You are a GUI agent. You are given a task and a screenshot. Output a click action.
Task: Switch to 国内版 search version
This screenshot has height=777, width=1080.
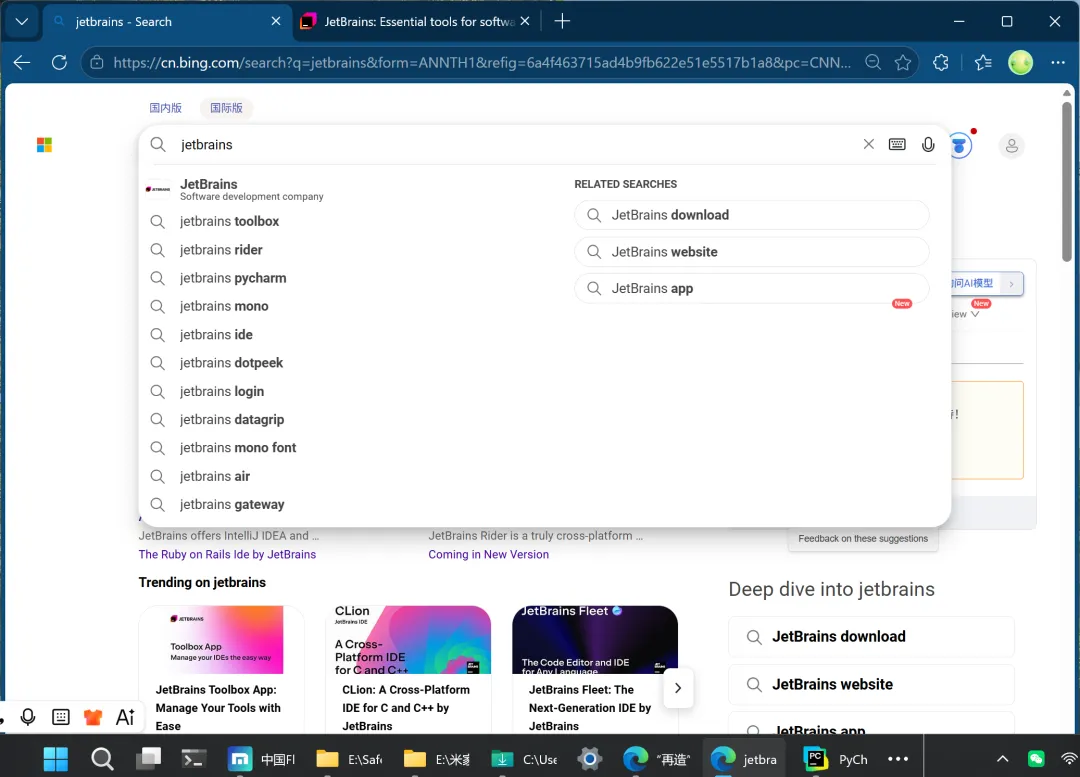165,107
